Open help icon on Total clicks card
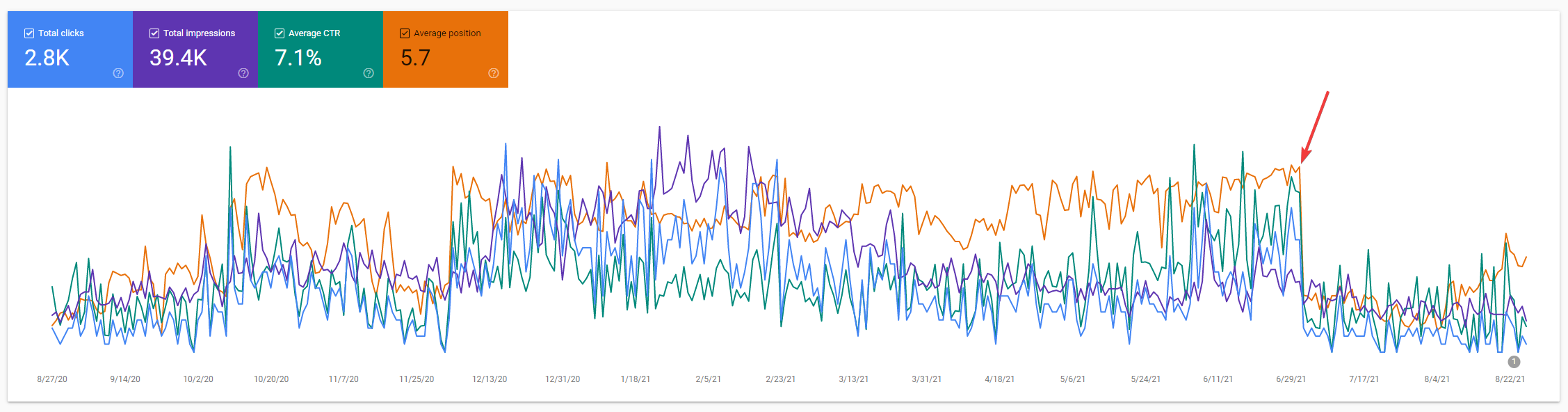Image resolution: width=1568 pixels, height=412 pixels. [x=118, y=73]
